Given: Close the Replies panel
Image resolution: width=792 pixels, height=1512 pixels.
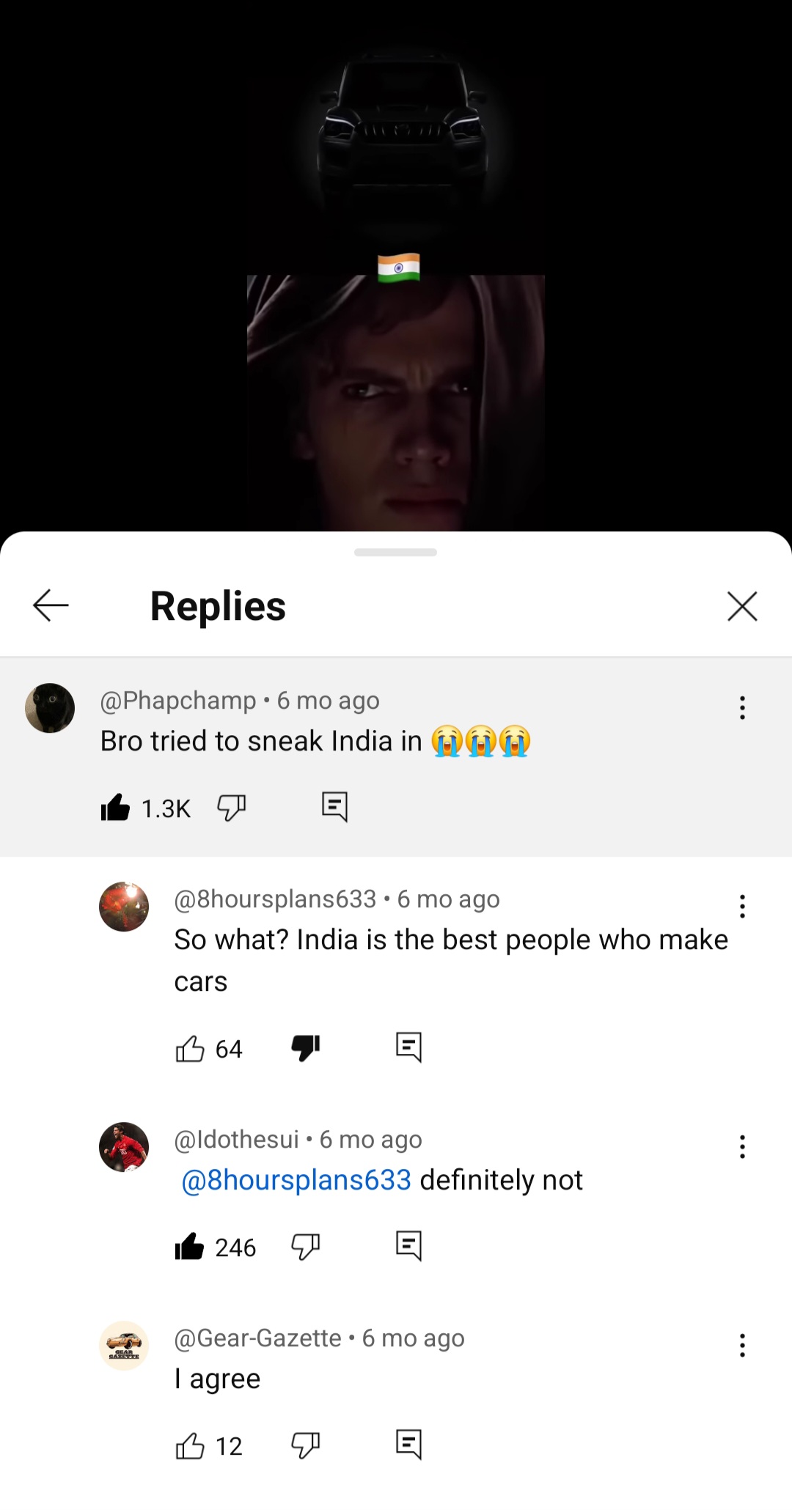Looking at the screenshot, I should tap(742, 606).
